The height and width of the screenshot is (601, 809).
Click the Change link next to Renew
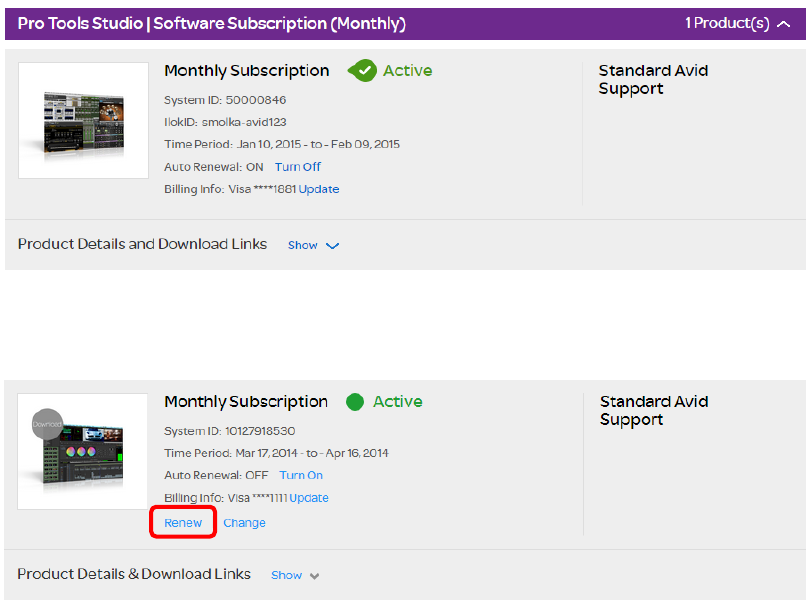click(244, 523)
